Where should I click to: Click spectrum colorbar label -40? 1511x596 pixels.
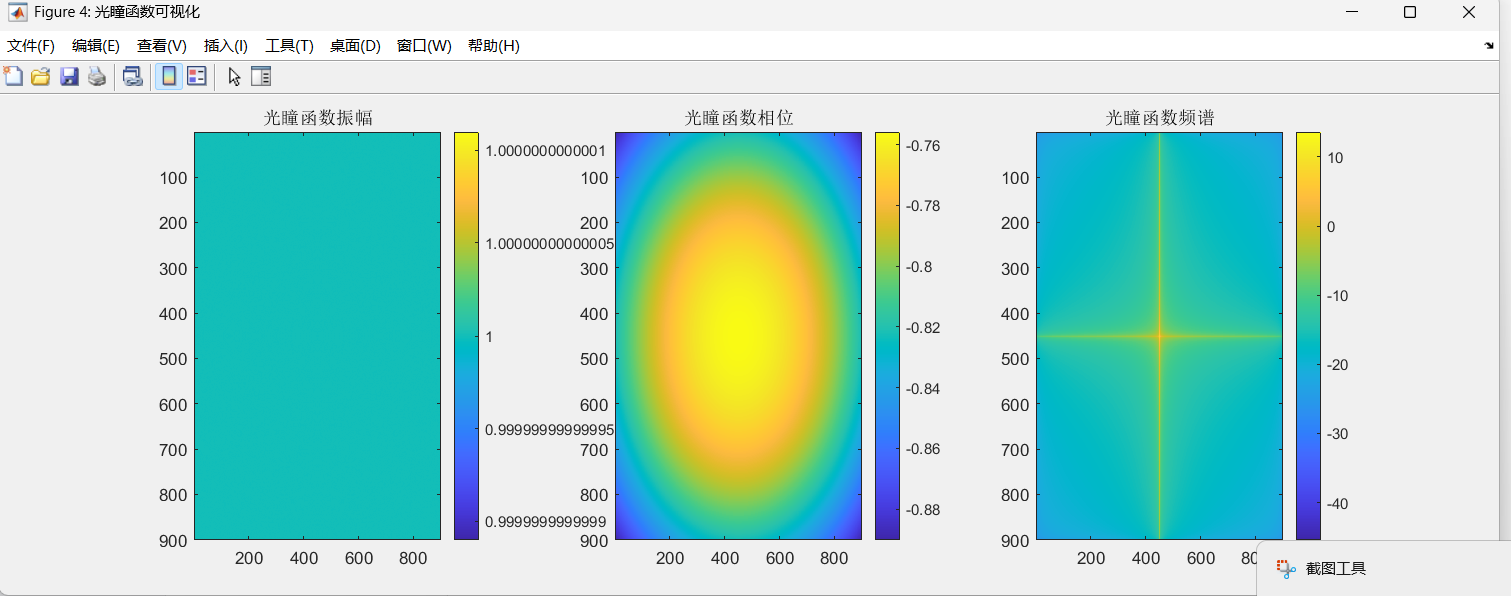point(1337,503)
